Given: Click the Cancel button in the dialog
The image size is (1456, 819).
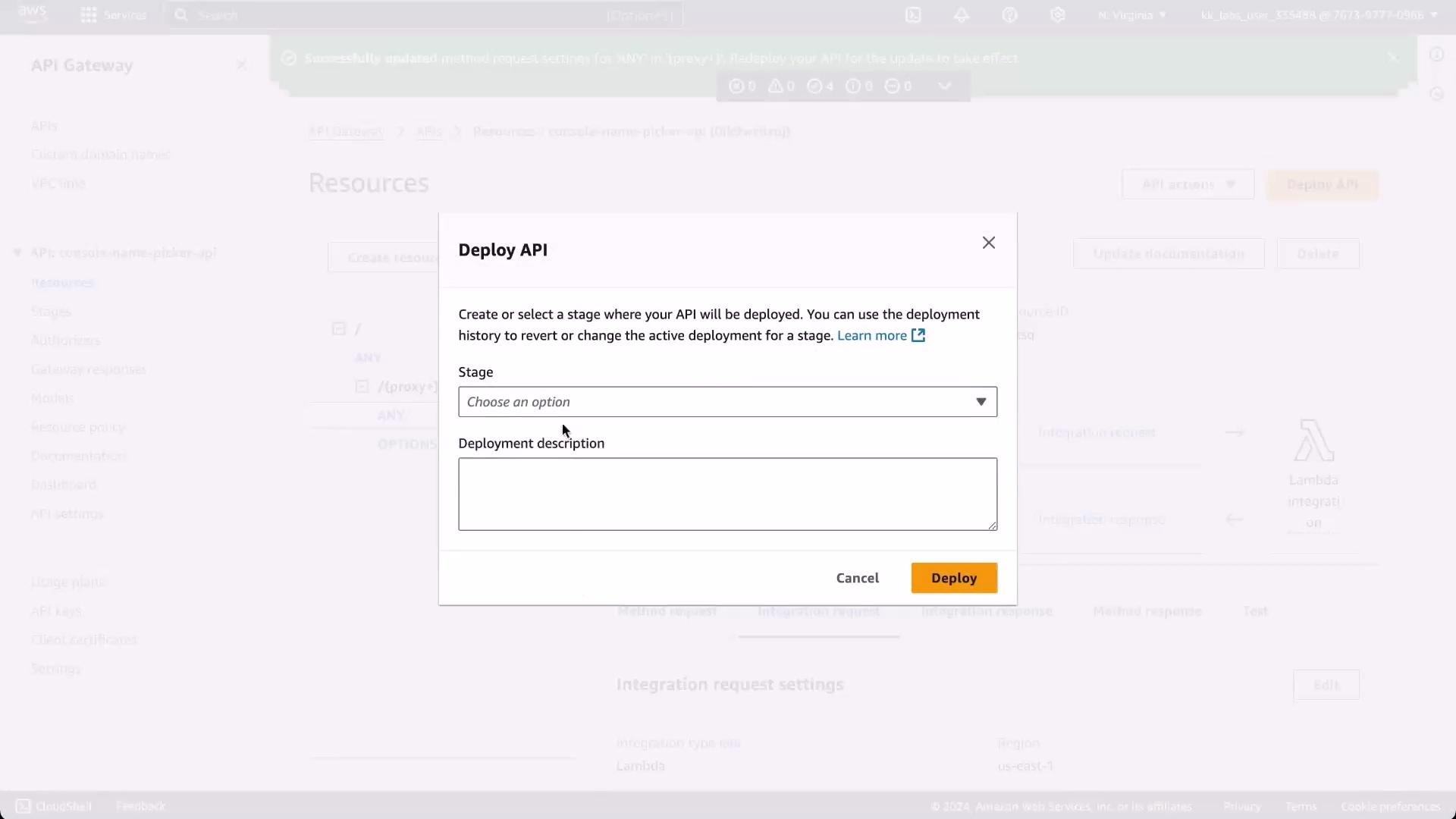Looking at the screenshot, I should click(x=857, y=578).
